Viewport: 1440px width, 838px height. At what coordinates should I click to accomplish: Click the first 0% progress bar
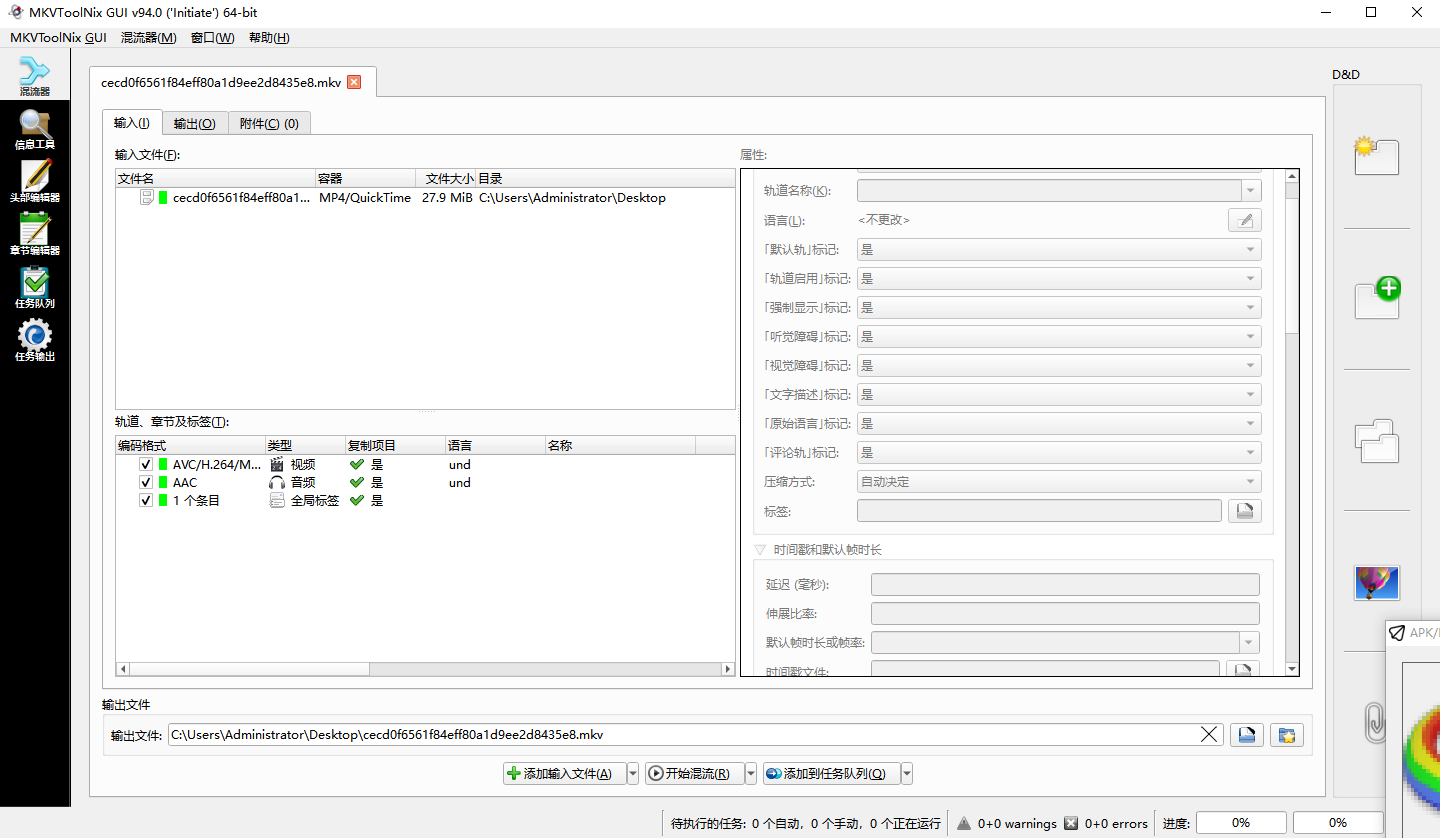click(x=1241, y=823)
